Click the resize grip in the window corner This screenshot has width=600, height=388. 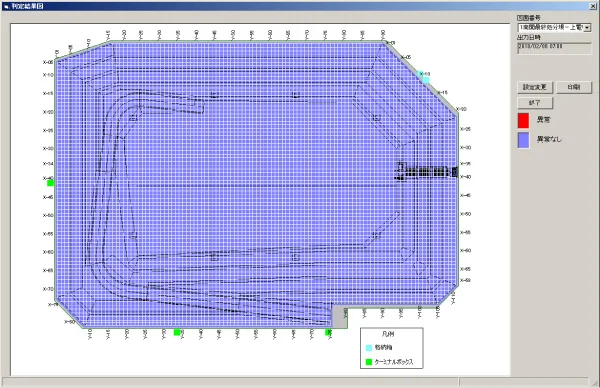[x=595, y=383]
